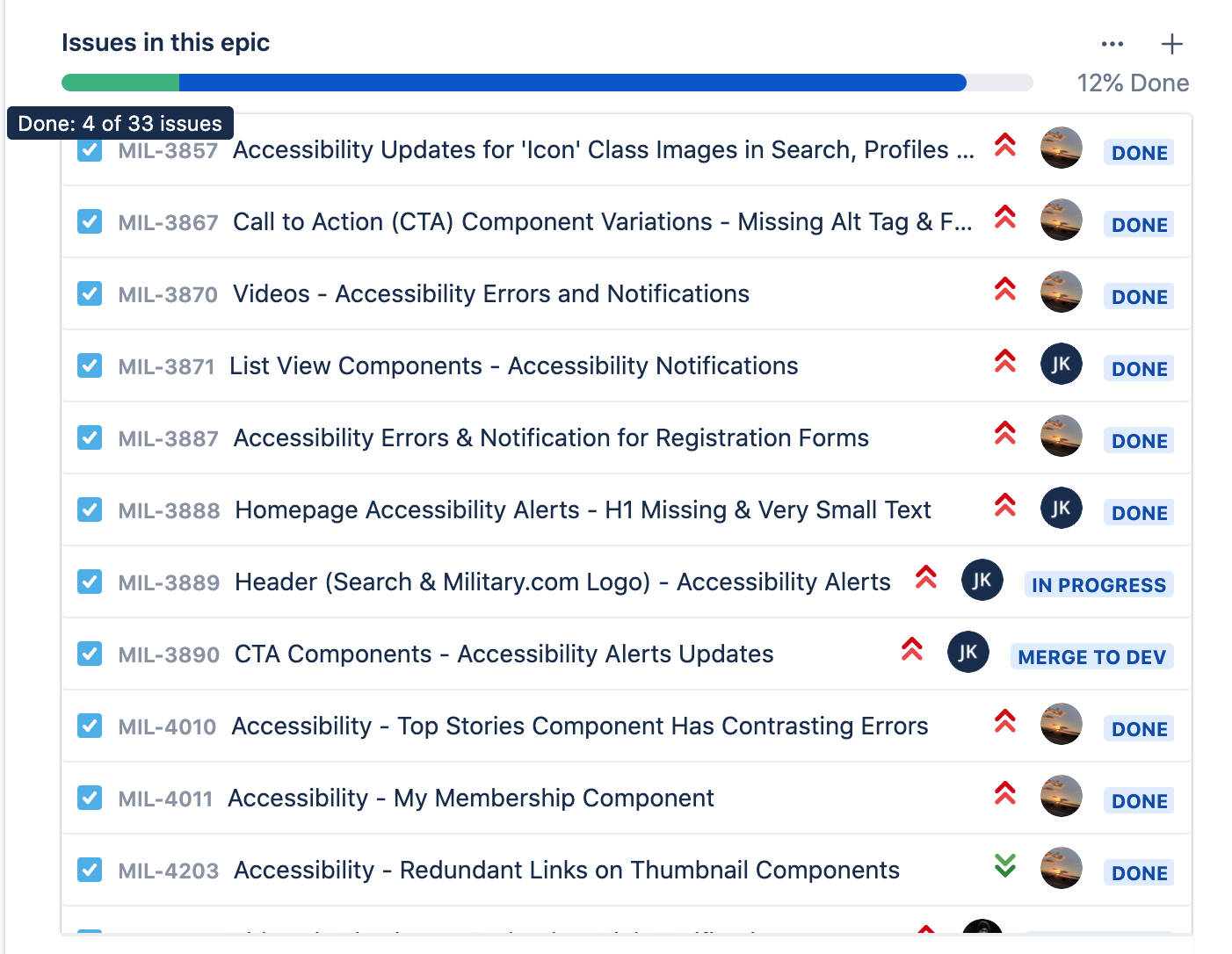Open assignee avatar for MIL-4010

coord(1062,724)
